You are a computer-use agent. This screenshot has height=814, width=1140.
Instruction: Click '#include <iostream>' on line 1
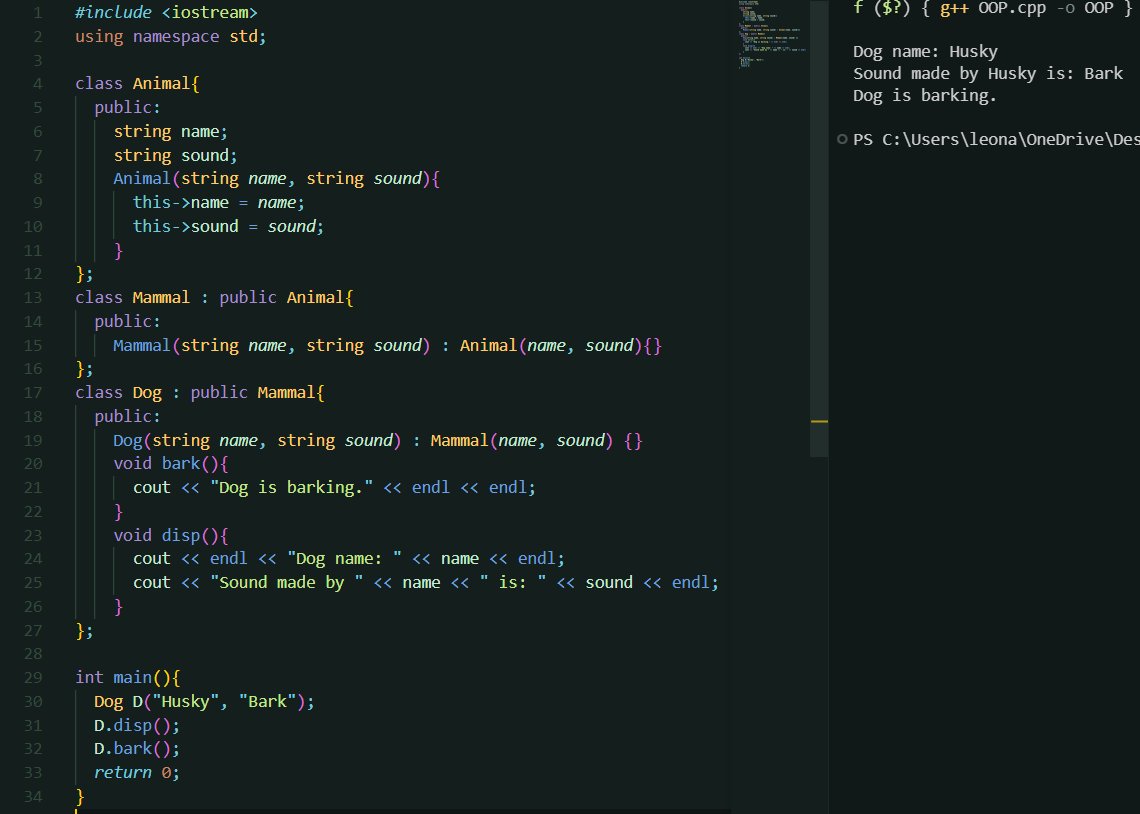click(x=166, y=12)
